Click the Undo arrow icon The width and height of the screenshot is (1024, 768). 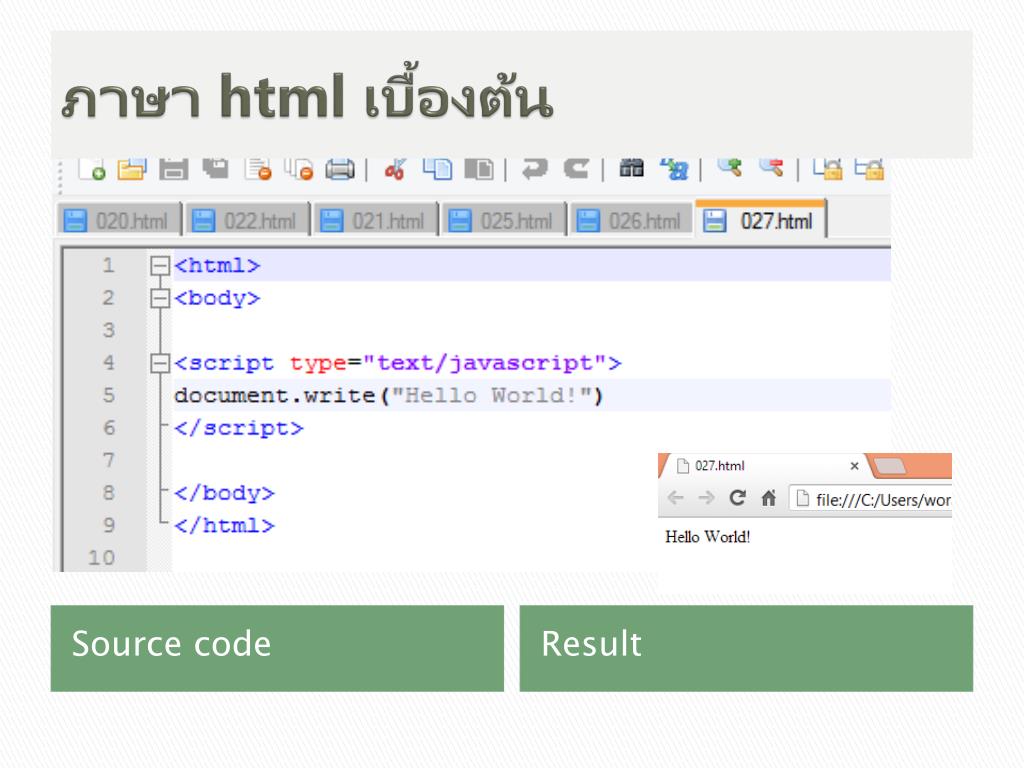point(535,168)
